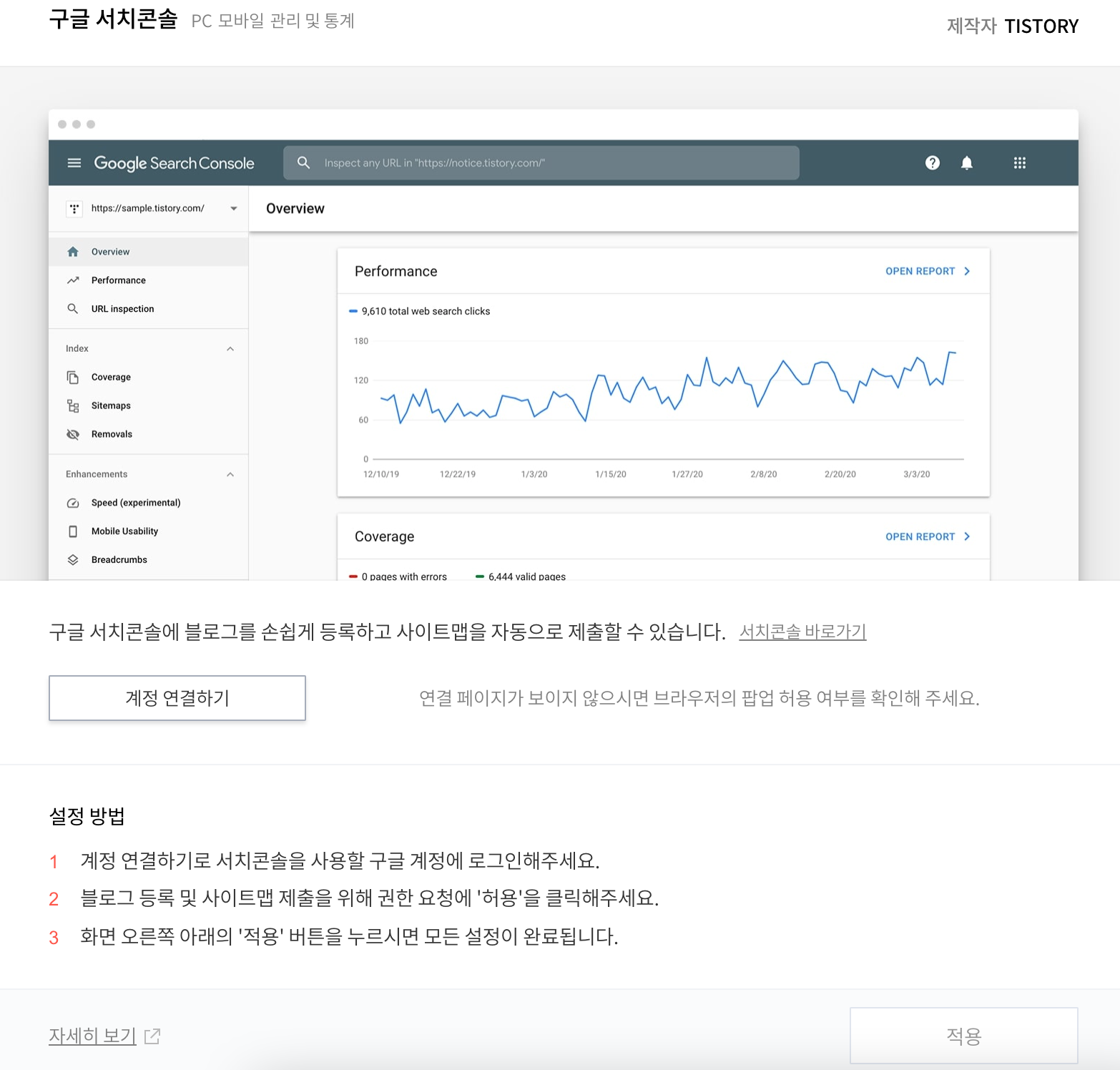Click the arrow beside Performance OPEN REPORT
Image resolution: width=1120 pixels, height=1070 pixels.
tap(967, 272)
